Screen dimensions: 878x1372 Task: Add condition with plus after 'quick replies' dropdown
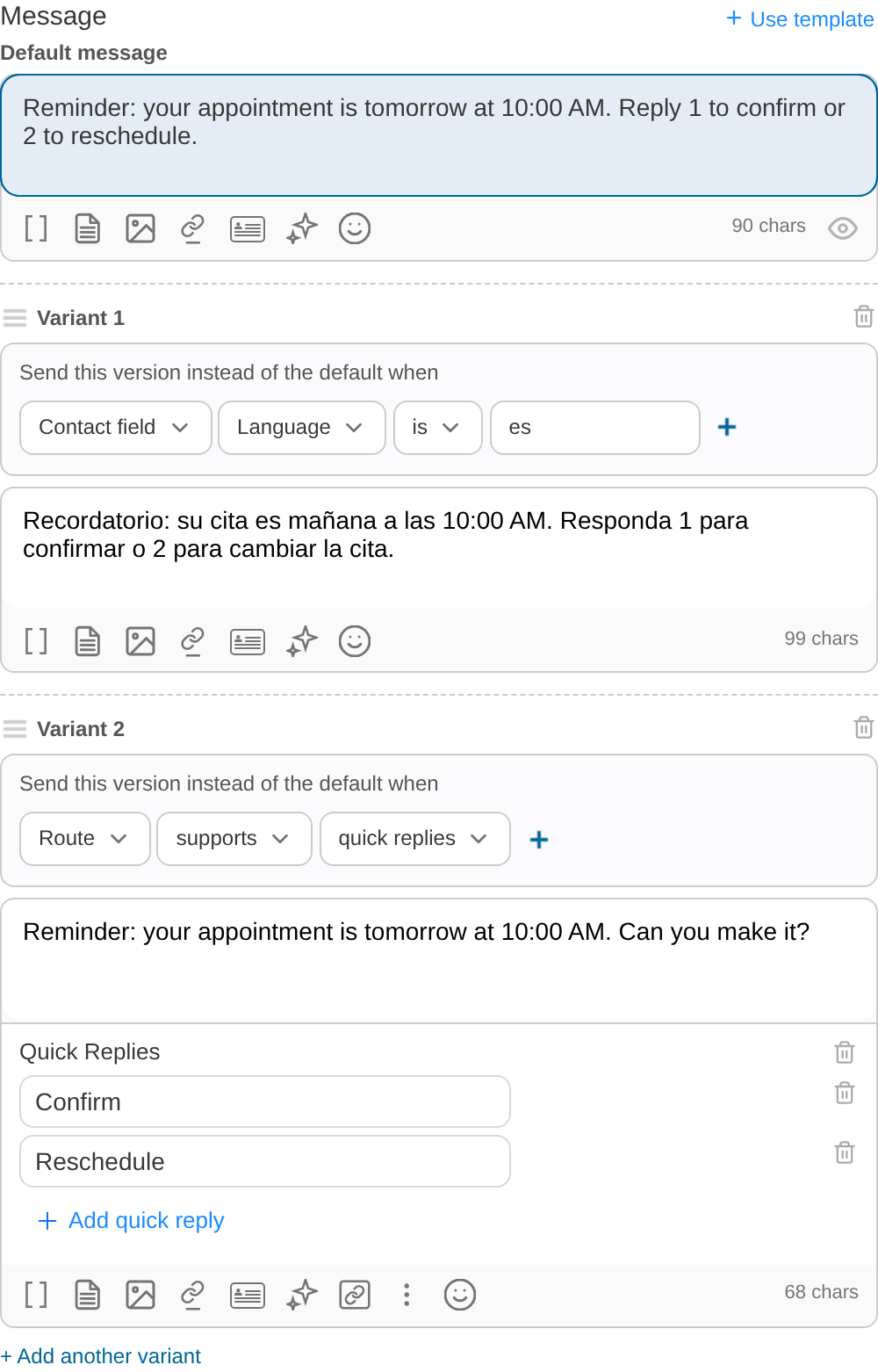tap(539, 840)
